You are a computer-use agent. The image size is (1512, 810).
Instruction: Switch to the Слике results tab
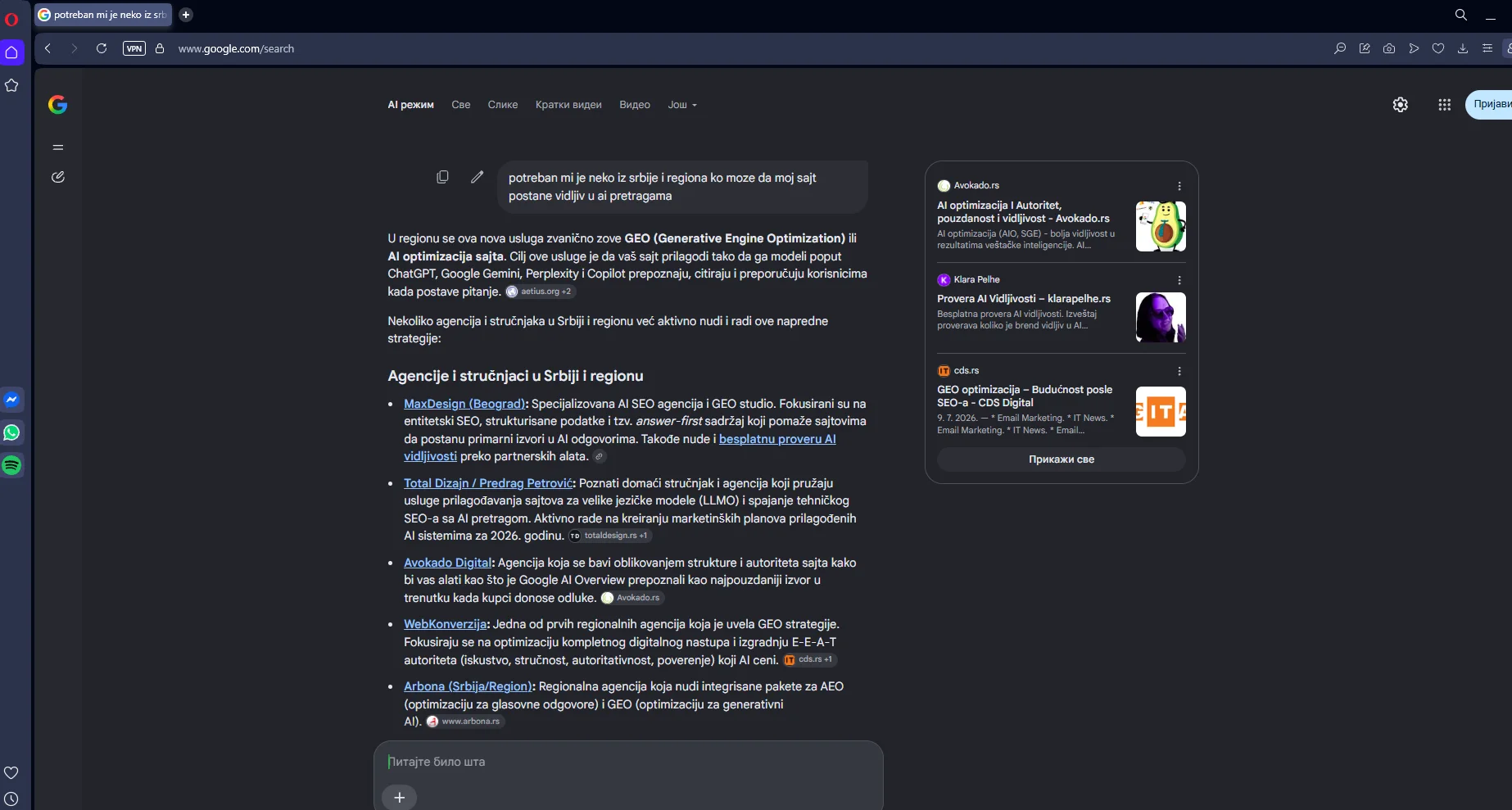click(503, 105)
